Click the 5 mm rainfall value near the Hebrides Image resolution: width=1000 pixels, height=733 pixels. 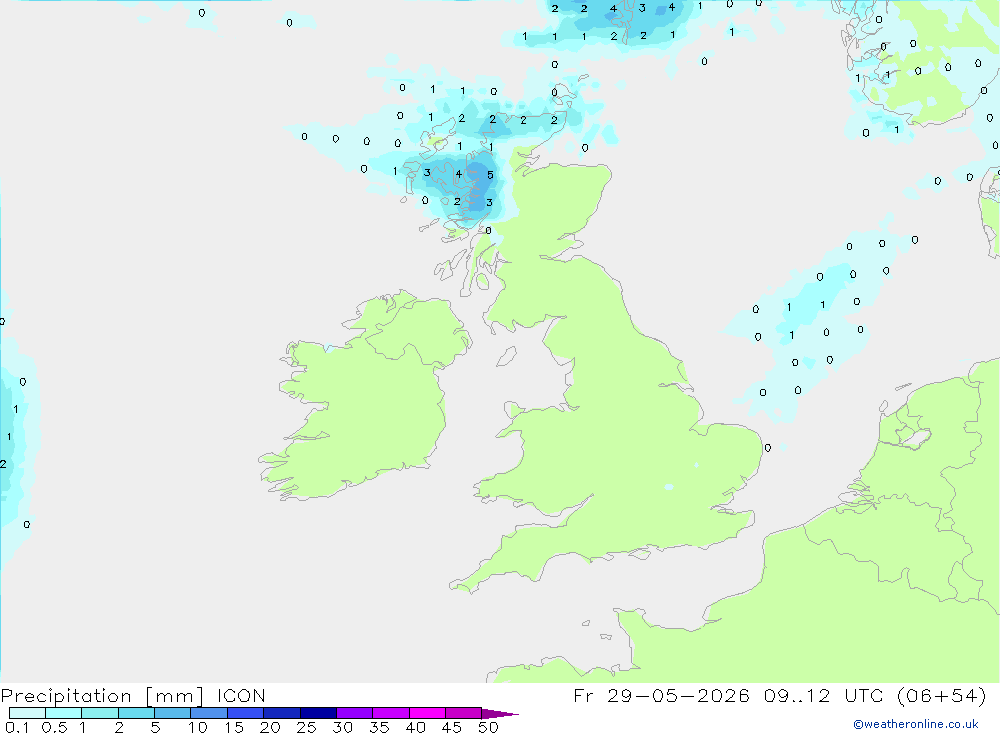490,175
